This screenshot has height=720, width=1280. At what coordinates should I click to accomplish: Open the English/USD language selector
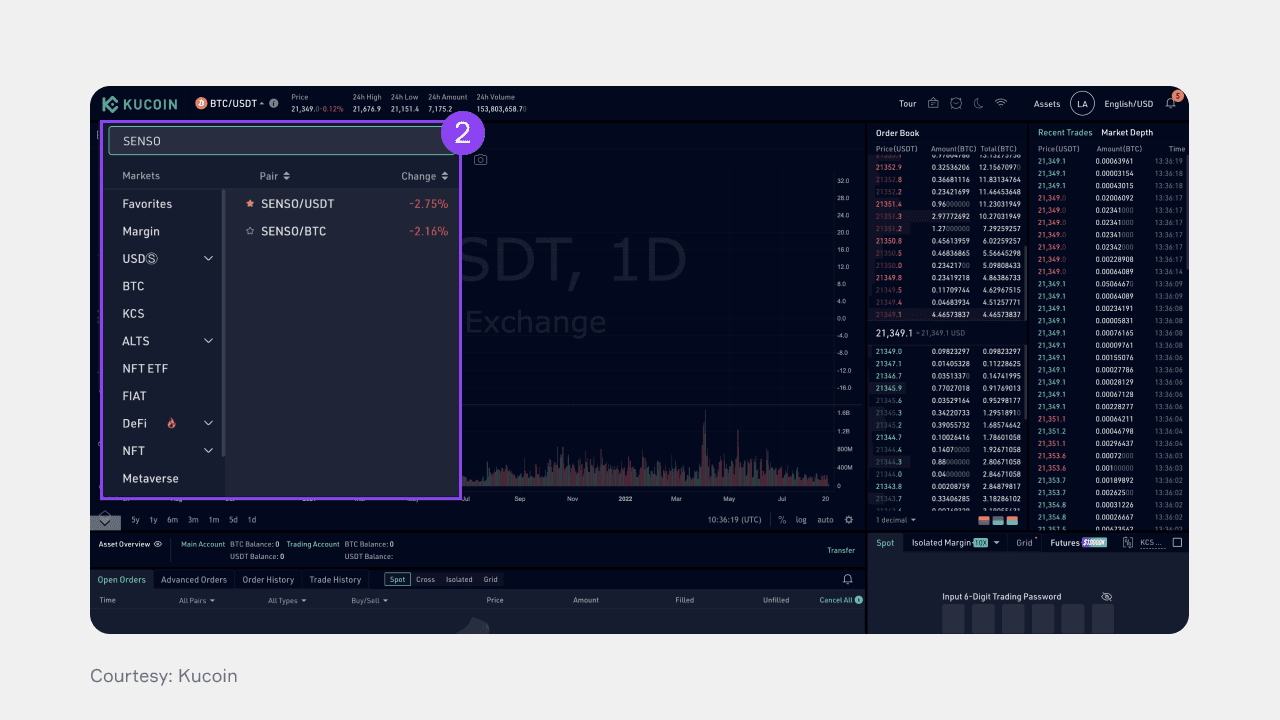pyautogui.click(x=1129, y=104)
